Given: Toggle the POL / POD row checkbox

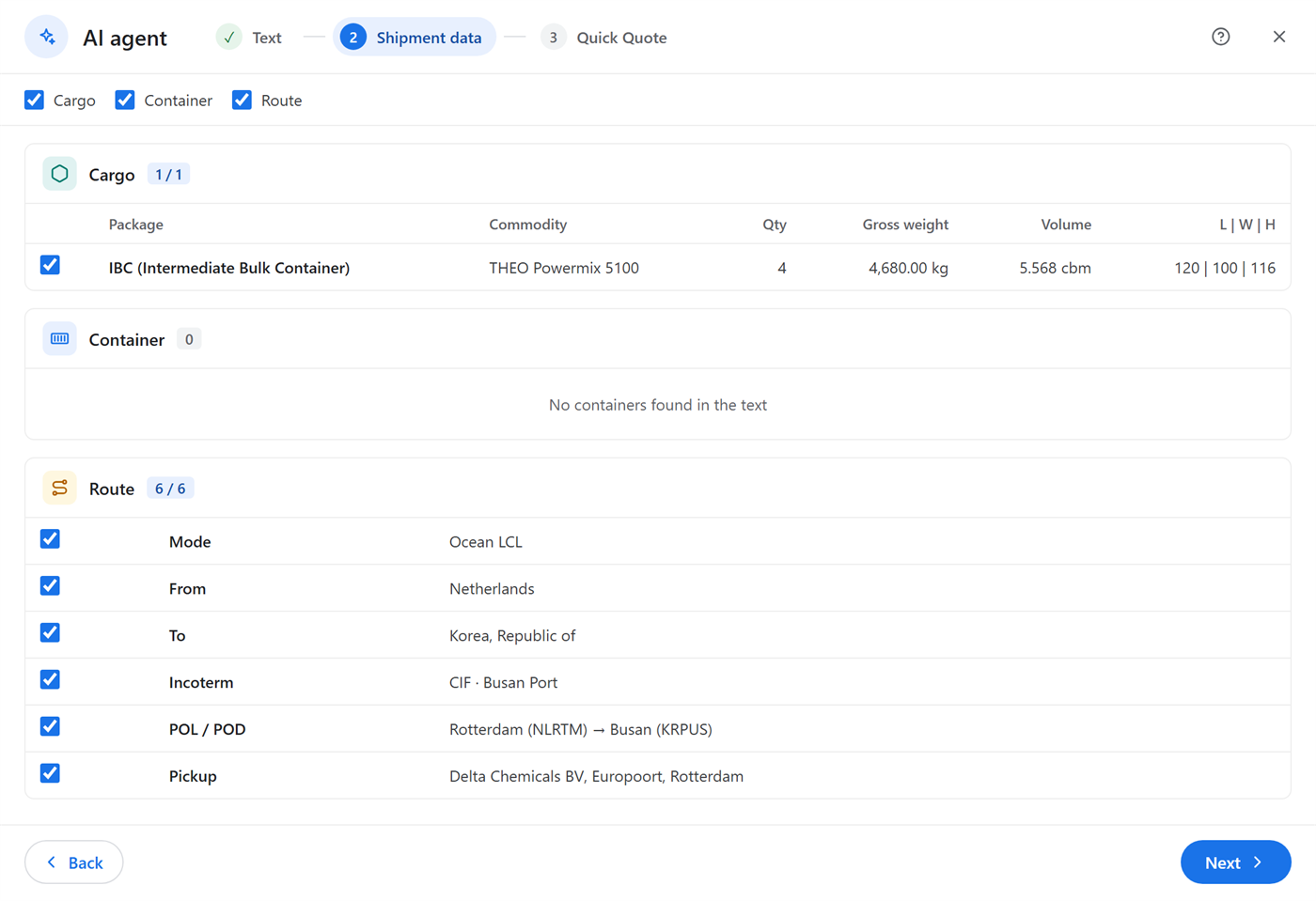Looking at the screenshot, I should click(x=50, y=727).
